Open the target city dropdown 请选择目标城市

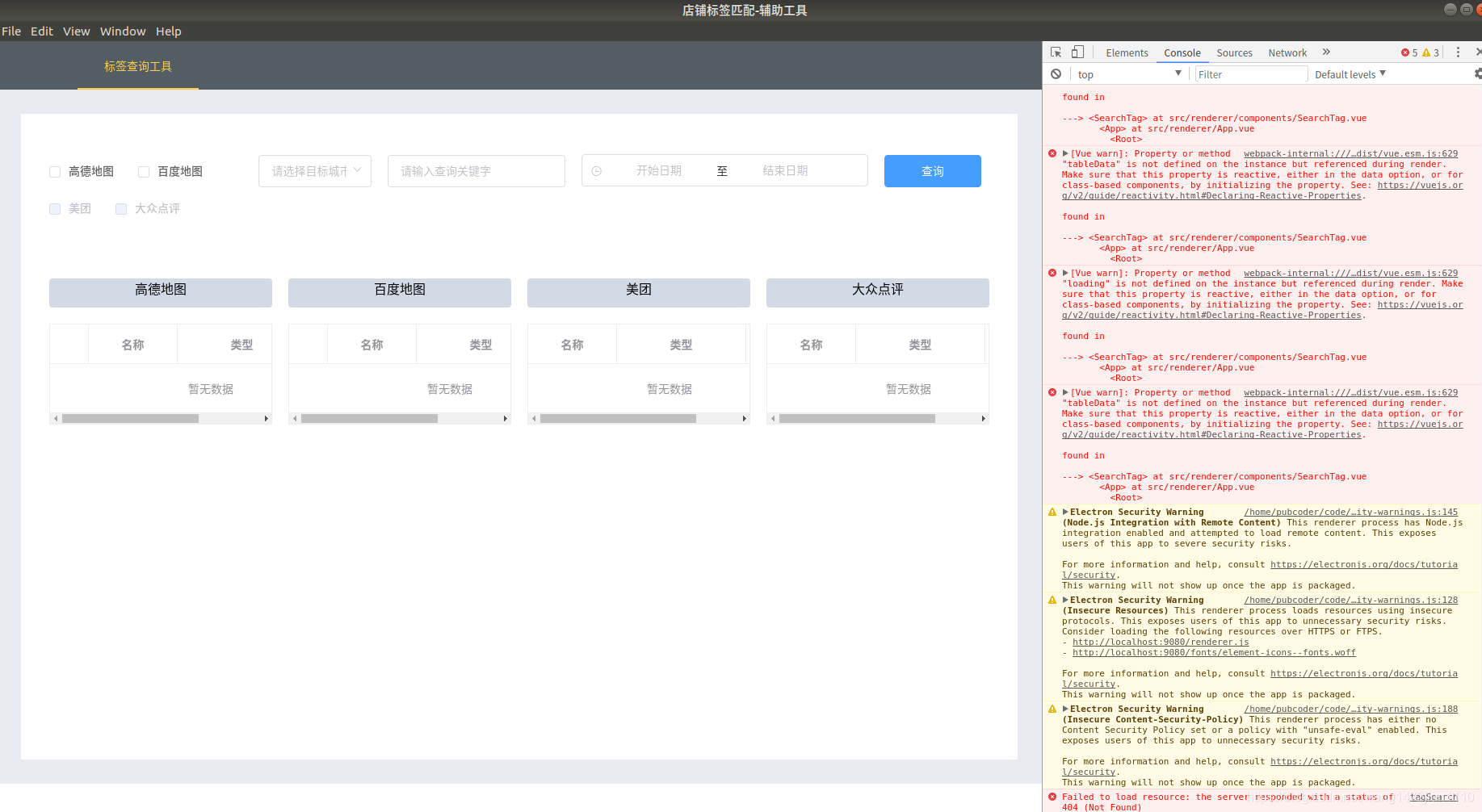pyautogui.click(x=315, y=171)
